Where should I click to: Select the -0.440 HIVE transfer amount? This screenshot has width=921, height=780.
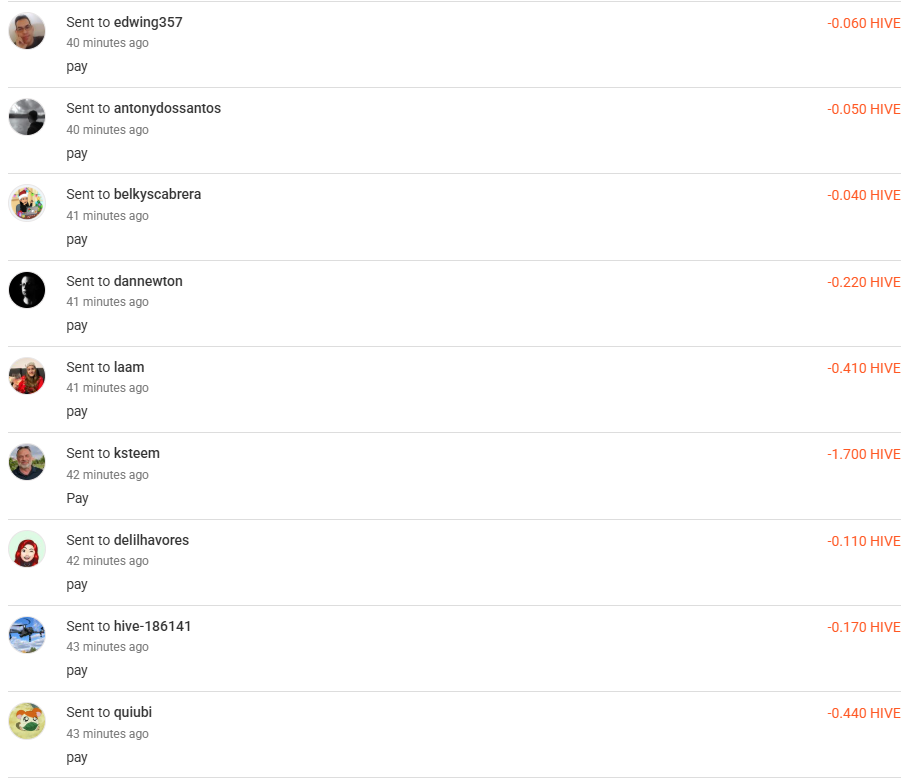coord(863,713)
